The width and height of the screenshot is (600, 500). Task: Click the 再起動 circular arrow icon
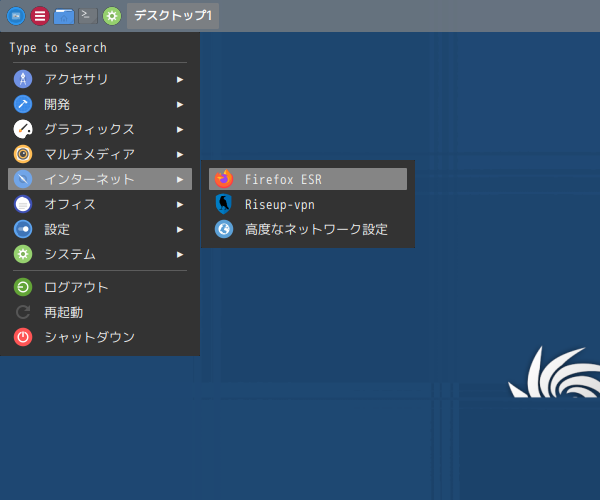coord(23,312)
